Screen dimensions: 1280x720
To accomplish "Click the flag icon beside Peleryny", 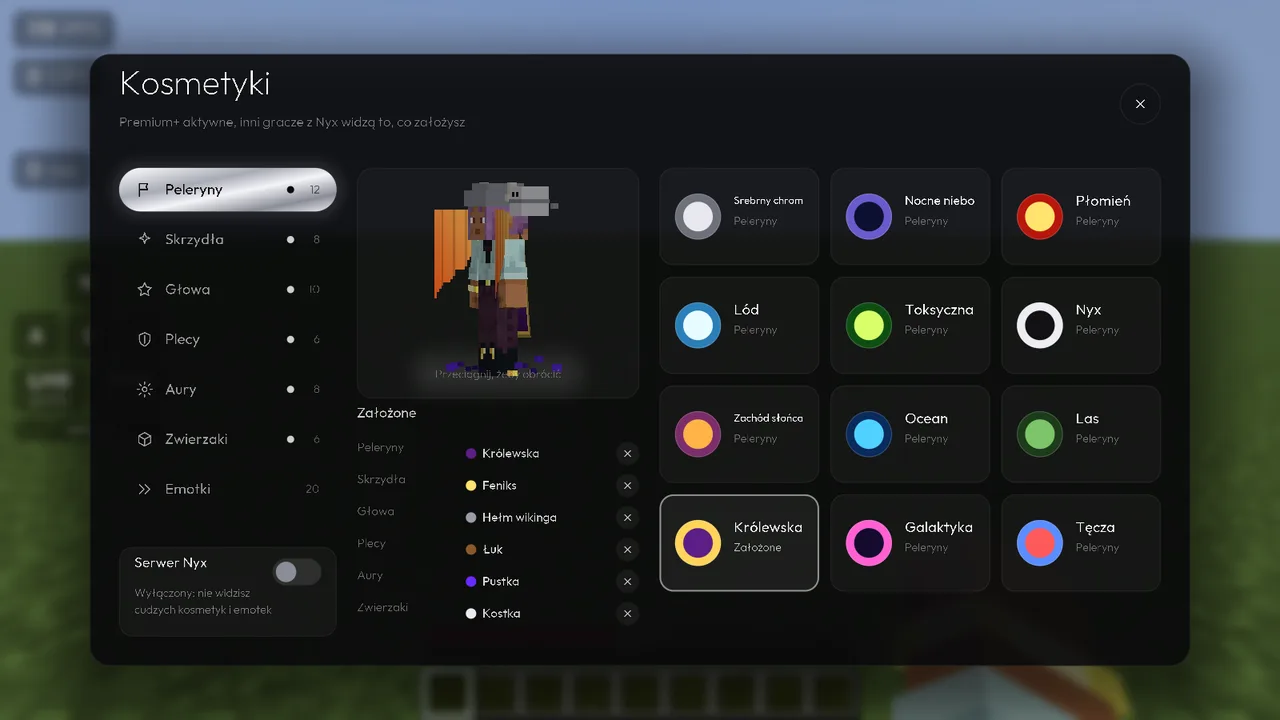I will pyautogui.click(x=144, y=189).
